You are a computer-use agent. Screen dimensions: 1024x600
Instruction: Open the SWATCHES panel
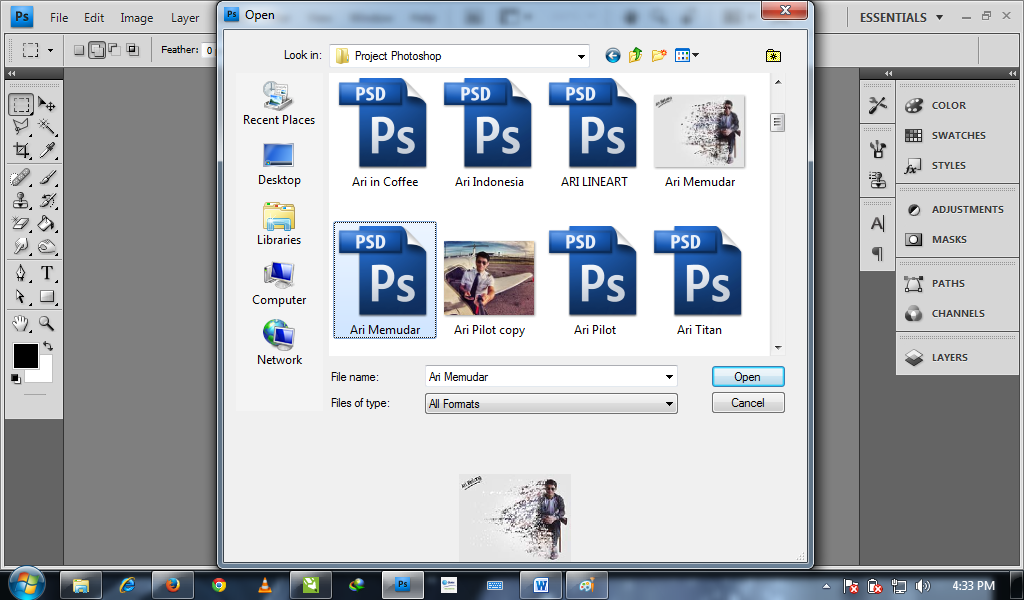pyautogui.click(x=957, y=135)
